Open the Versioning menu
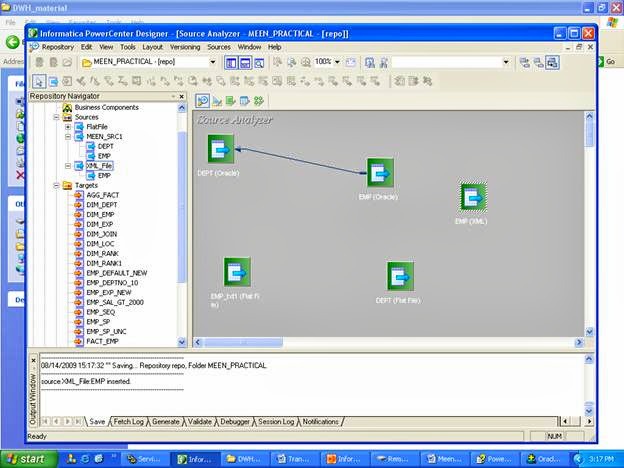This screenshot has width=624, height=468. click(185, 47)
